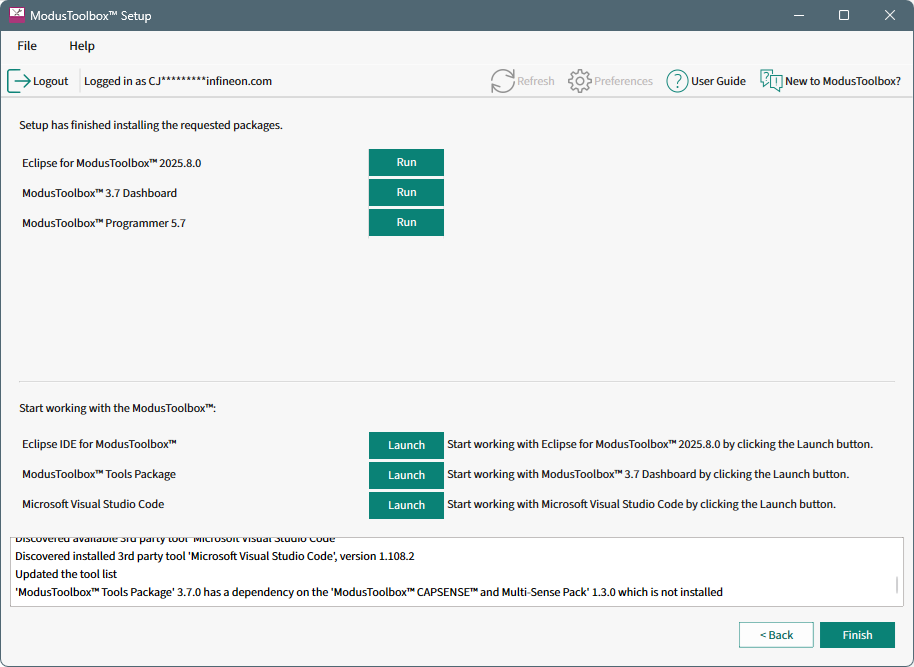Click the 'ModusToolbox 3.7 Dashboard' label
Screen dimensions: 914x667
tap(100, 193)
